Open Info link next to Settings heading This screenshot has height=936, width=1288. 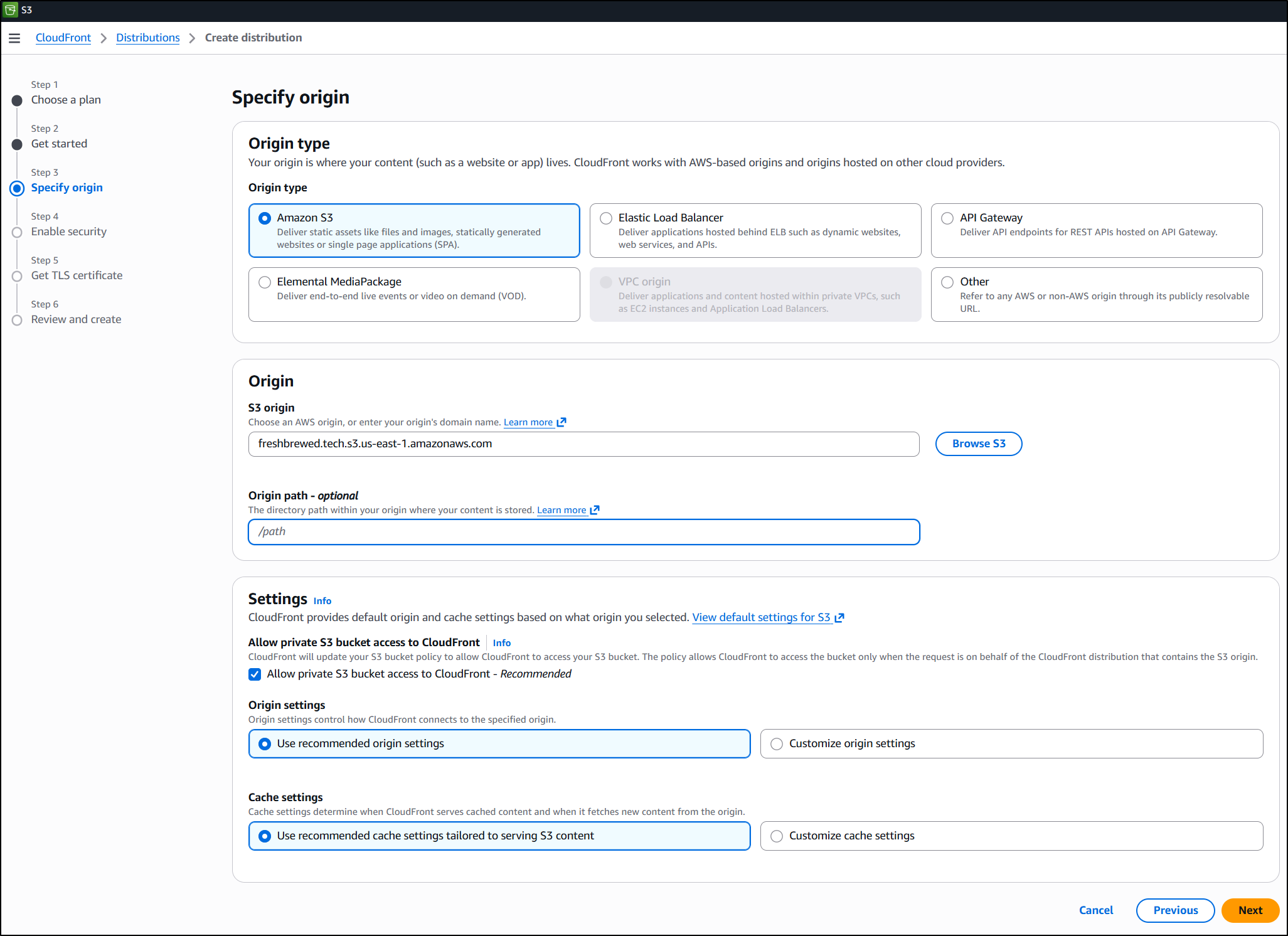pyautogui.click(x=322, y=601)
